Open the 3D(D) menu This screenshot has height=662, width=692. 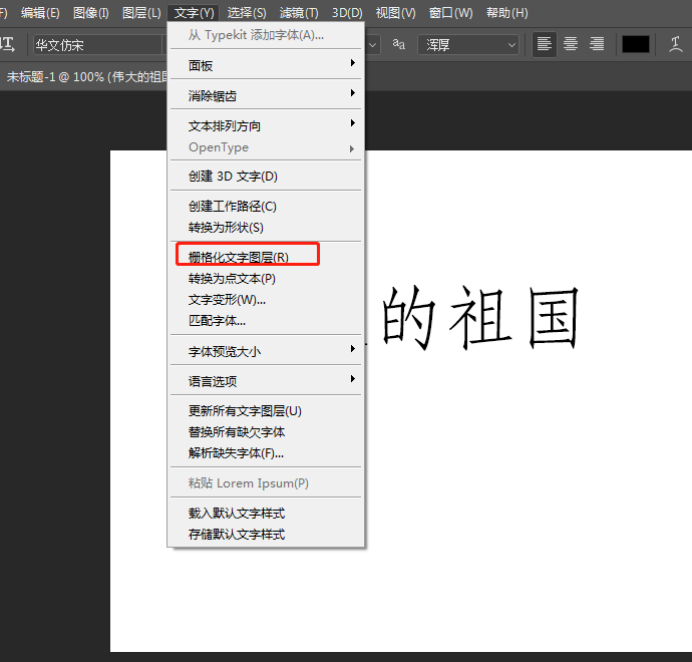tap(347, 13)
